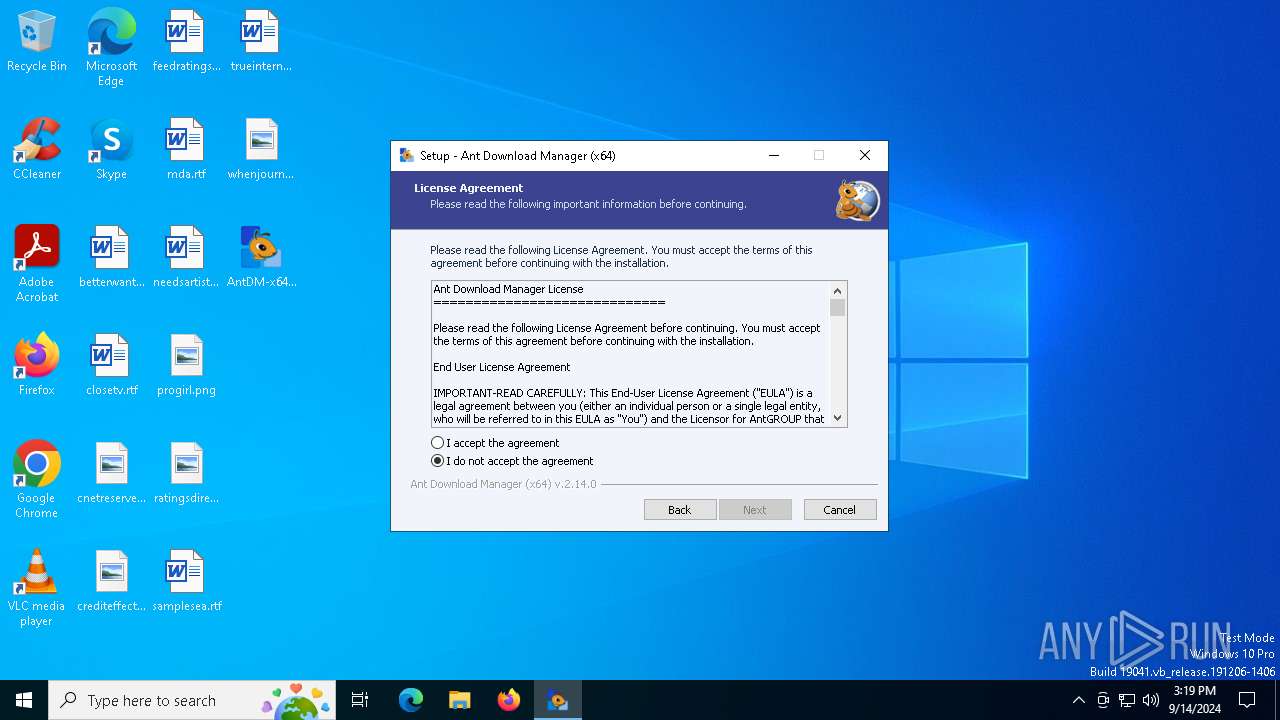Select "I do not accept the agreement" option
This screenshot has width=1280, height=720.
pyautogui.click(x=512, y=461)
